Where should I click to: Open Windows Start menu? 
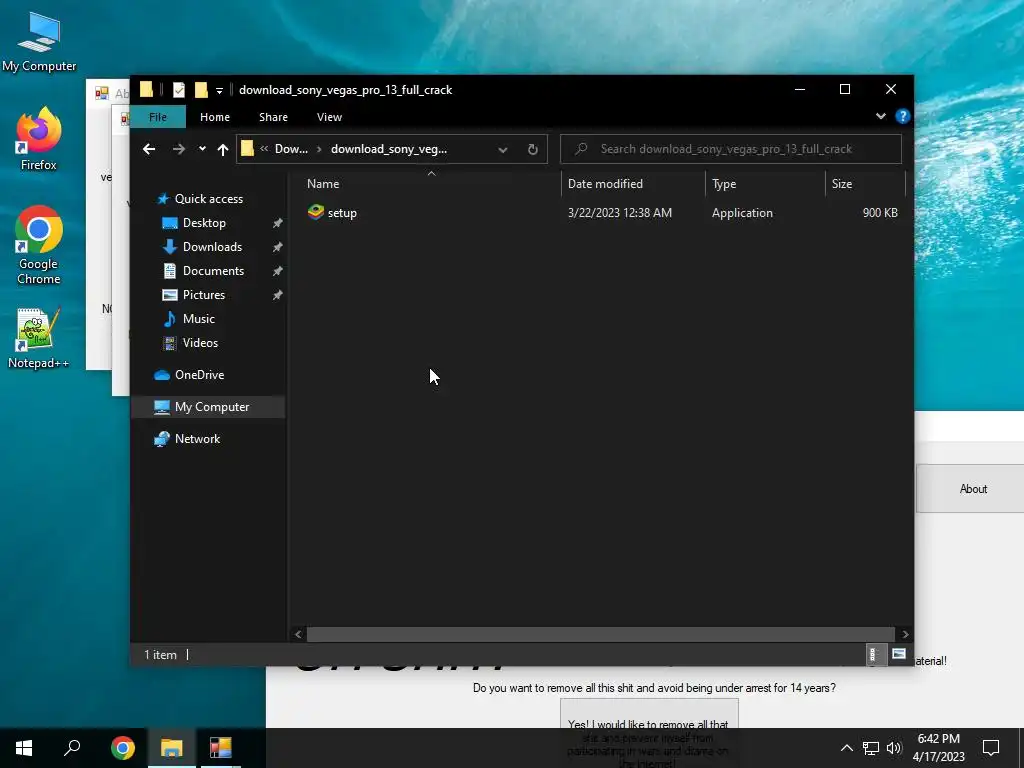click(x=24, y=748)
